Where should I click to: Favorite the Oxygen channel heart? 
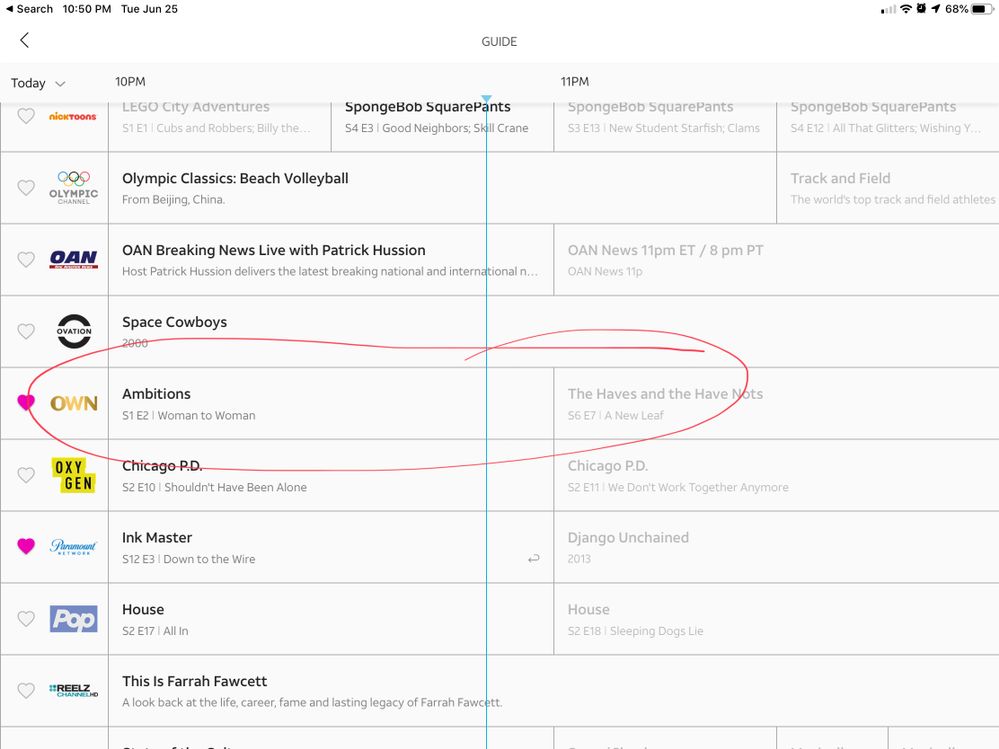tap(26, 475)
